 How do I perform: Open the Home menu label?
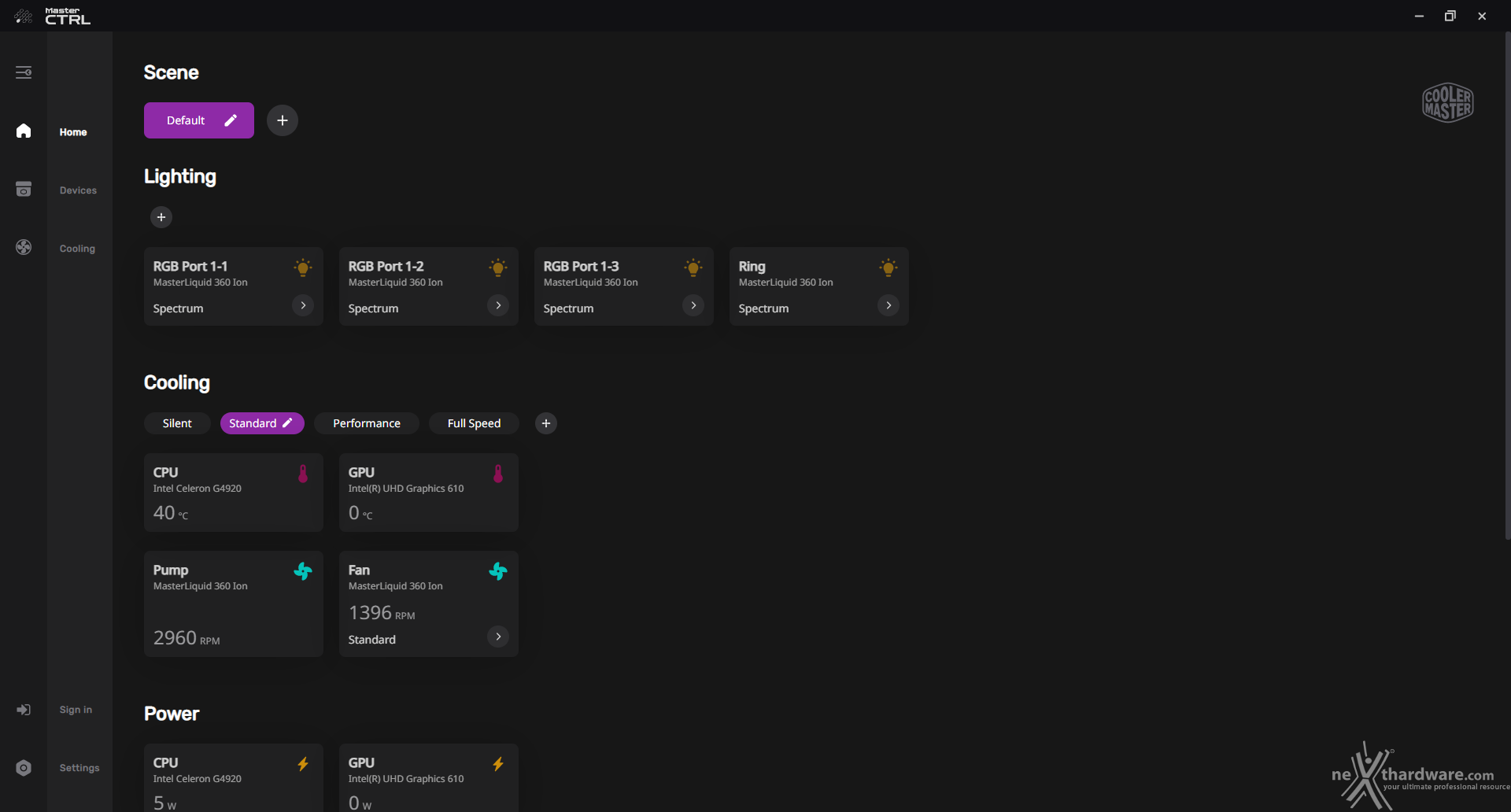(73, 132)
